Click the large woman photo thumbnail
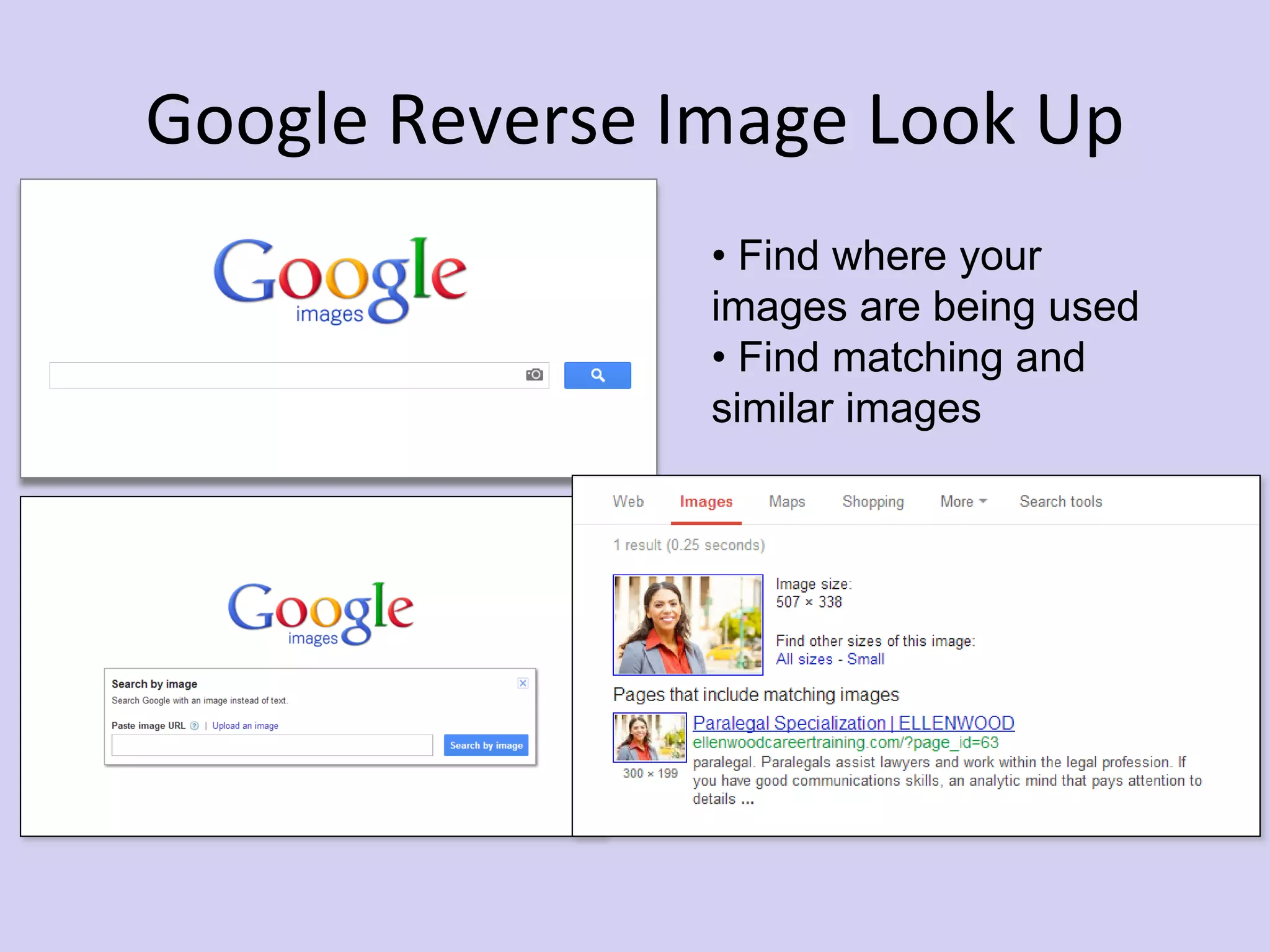 coord(688,625)
